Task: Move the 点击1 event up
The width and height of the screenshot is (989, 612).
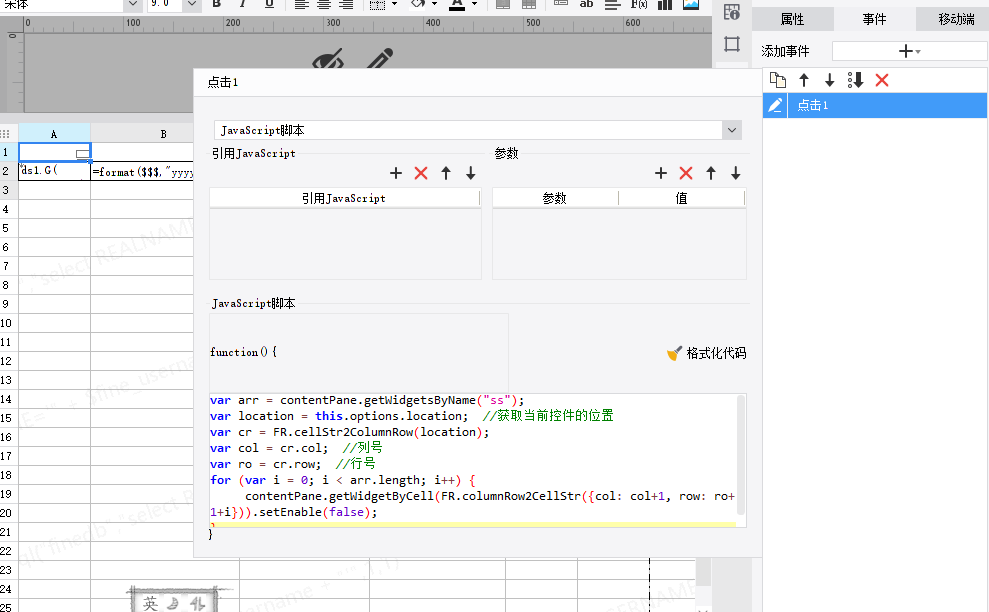Action: [x=804, y=80]
